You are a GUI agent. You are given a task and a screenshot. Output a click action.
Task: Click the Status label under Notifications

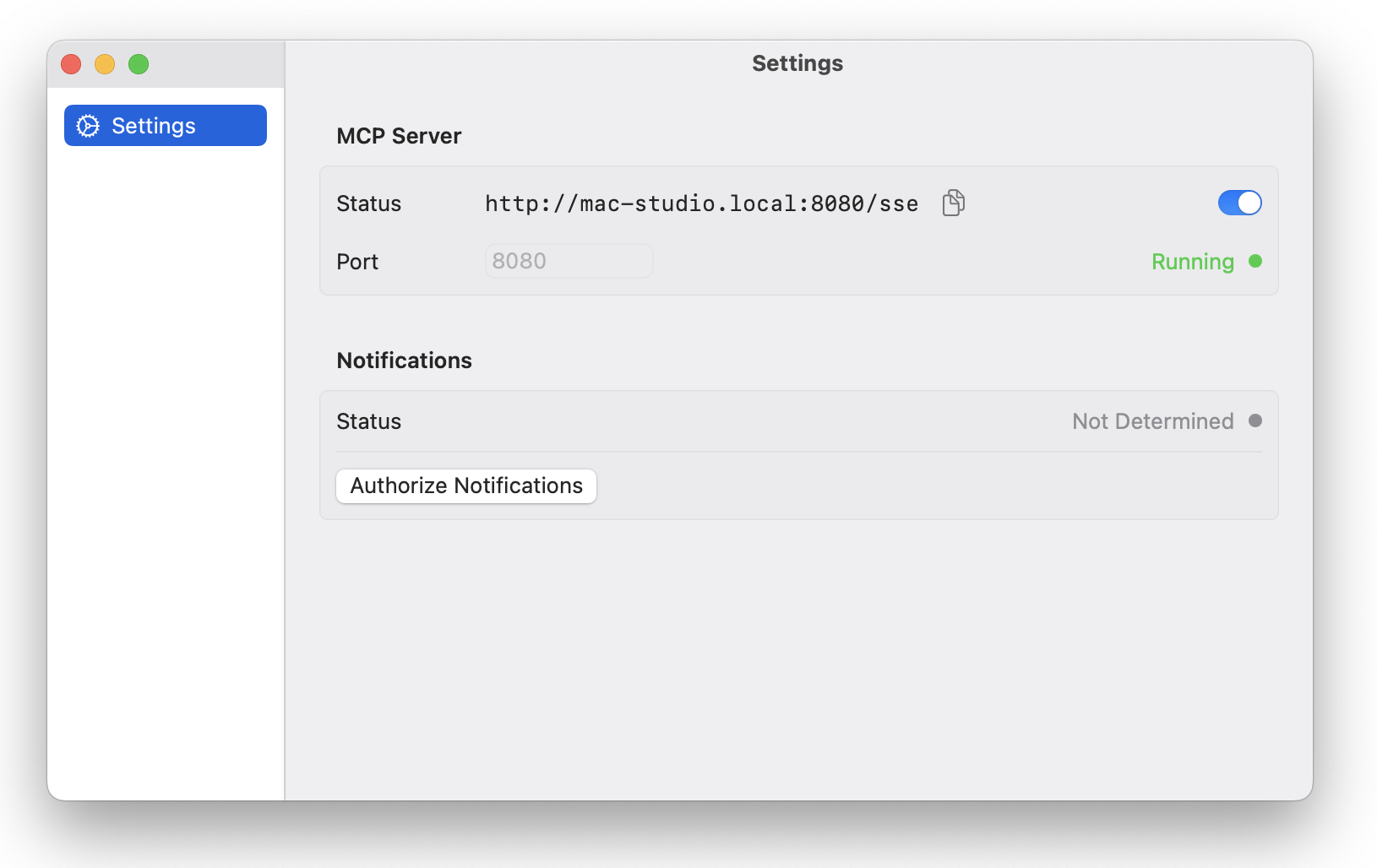click(x=368, y=421)
